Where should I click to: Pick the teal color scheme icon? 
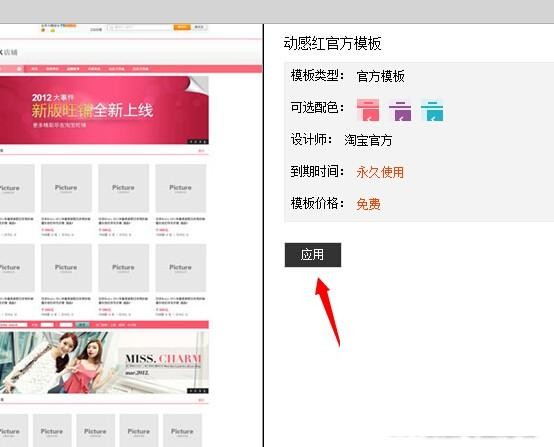tap(432, 111)
